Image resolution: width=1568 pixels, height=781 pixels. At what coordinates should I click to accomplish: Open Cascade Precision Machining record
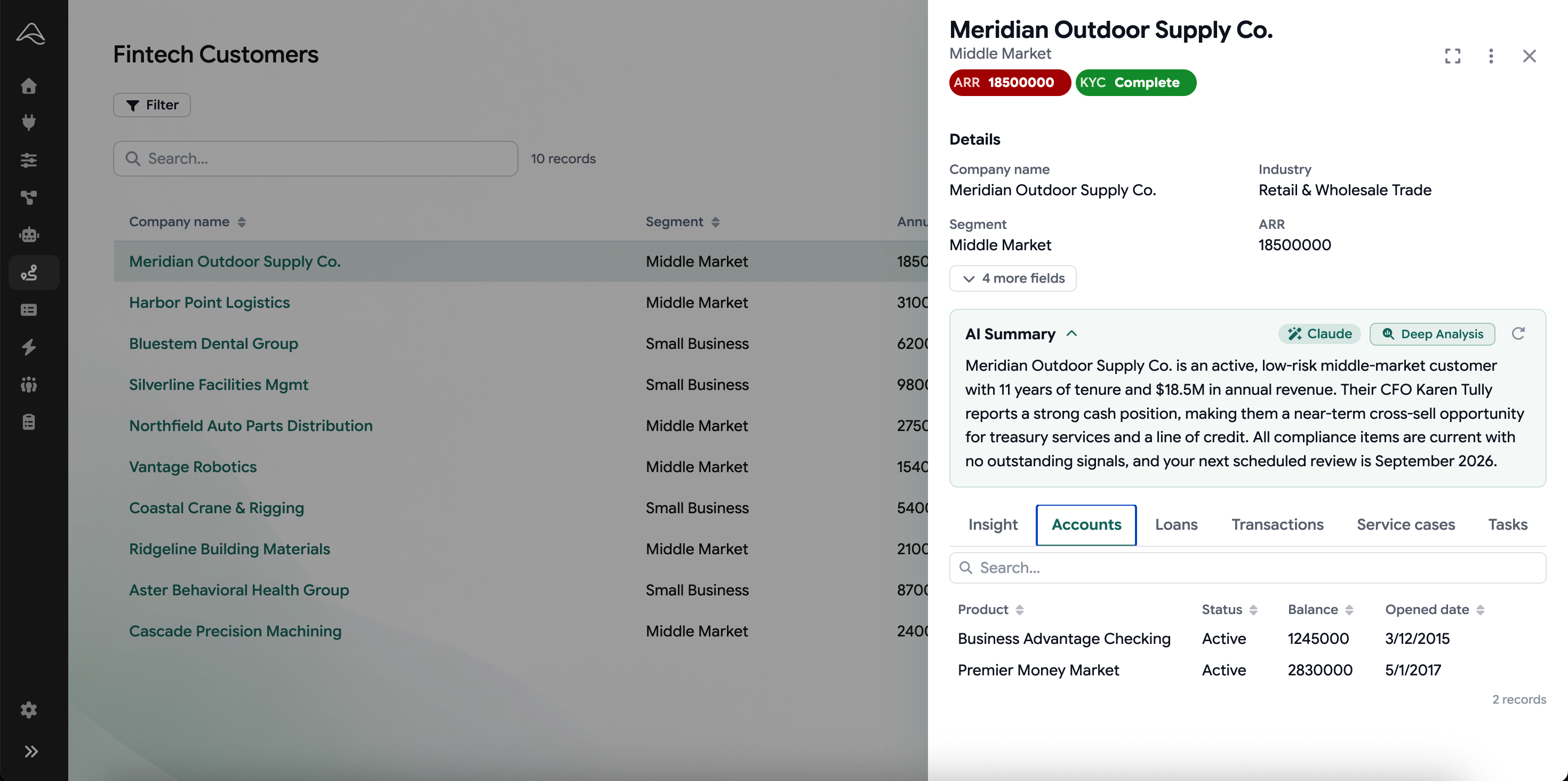click(x=235, y=631)
